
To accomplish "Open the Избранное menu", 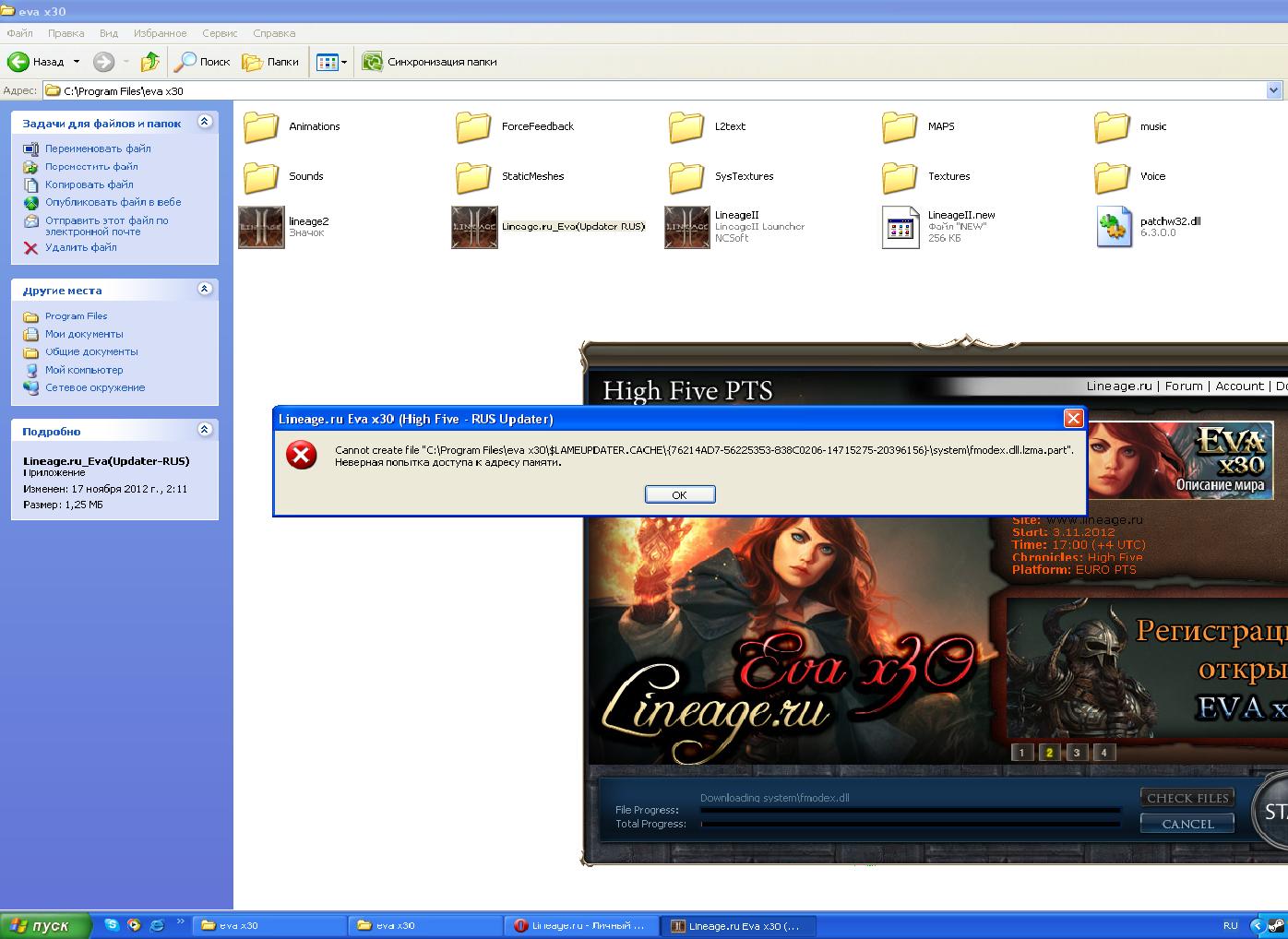I will 160,33.
